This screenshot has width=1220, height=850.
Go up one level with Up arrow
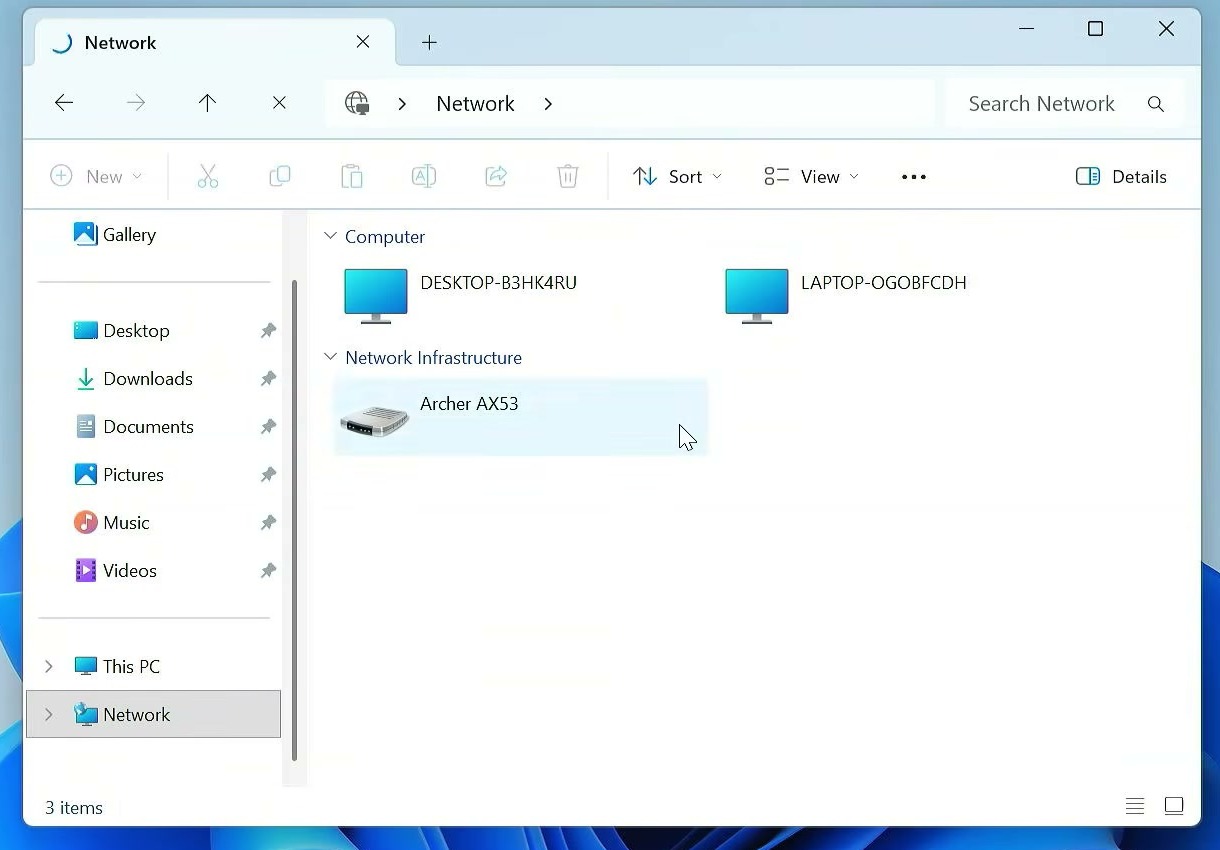[207, 103]
